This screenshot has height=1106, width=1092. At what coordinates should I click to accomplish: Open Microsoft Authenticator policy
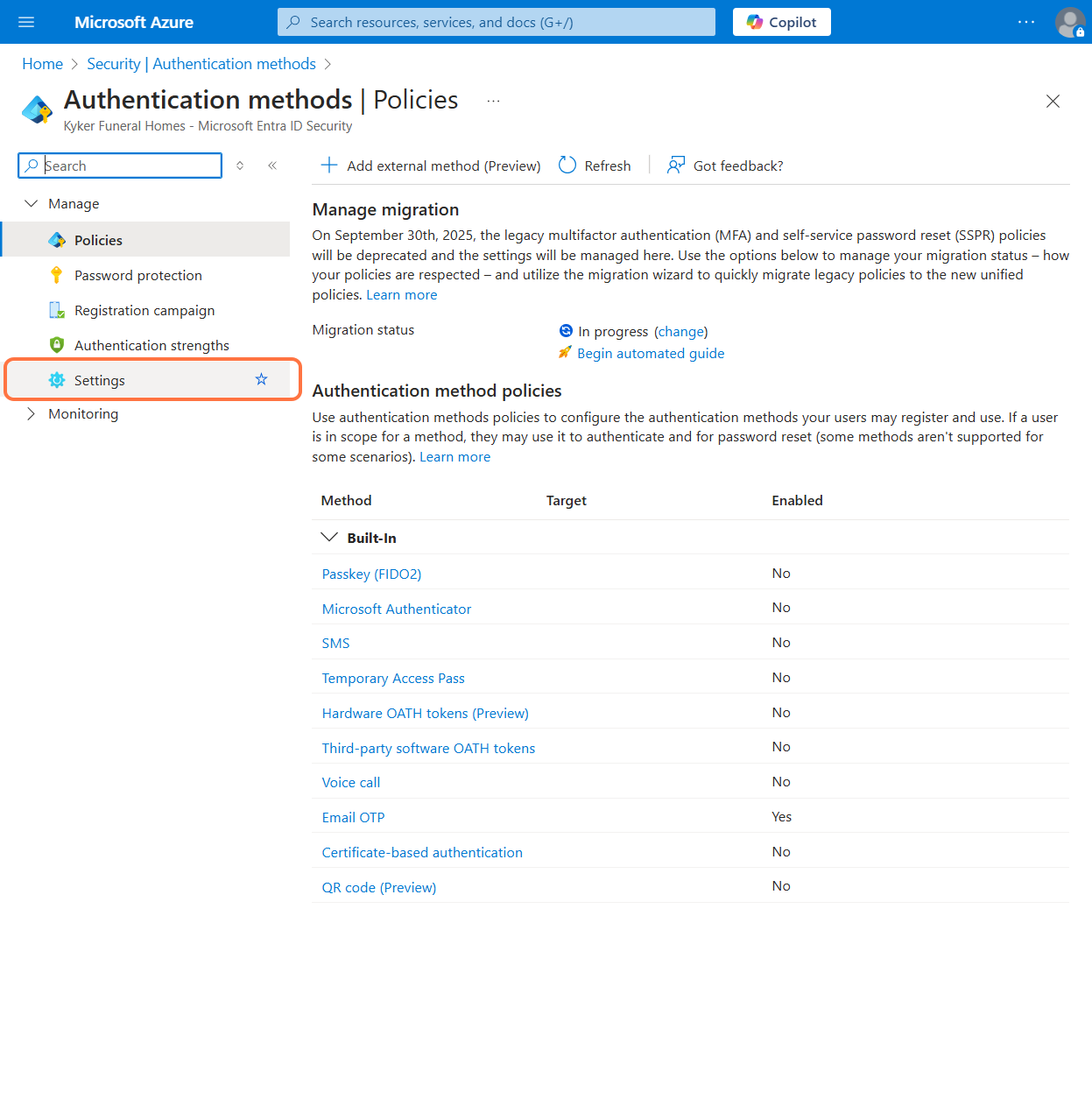pos(396,608)
